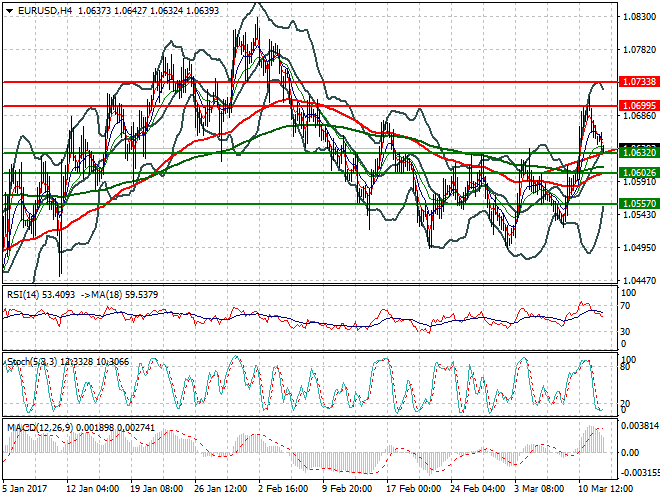
Task: Select the green 1.06026 support price label
Action: point(639,173)
